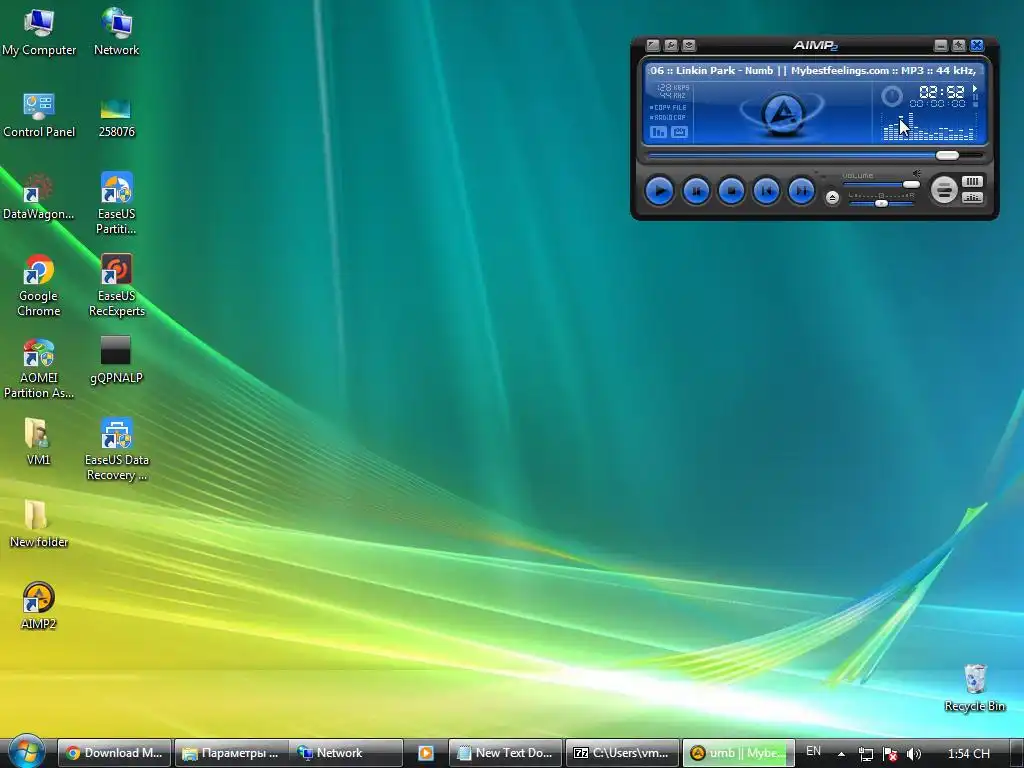Select the Google Chrome desktop shortcut

tap(39, 285)
